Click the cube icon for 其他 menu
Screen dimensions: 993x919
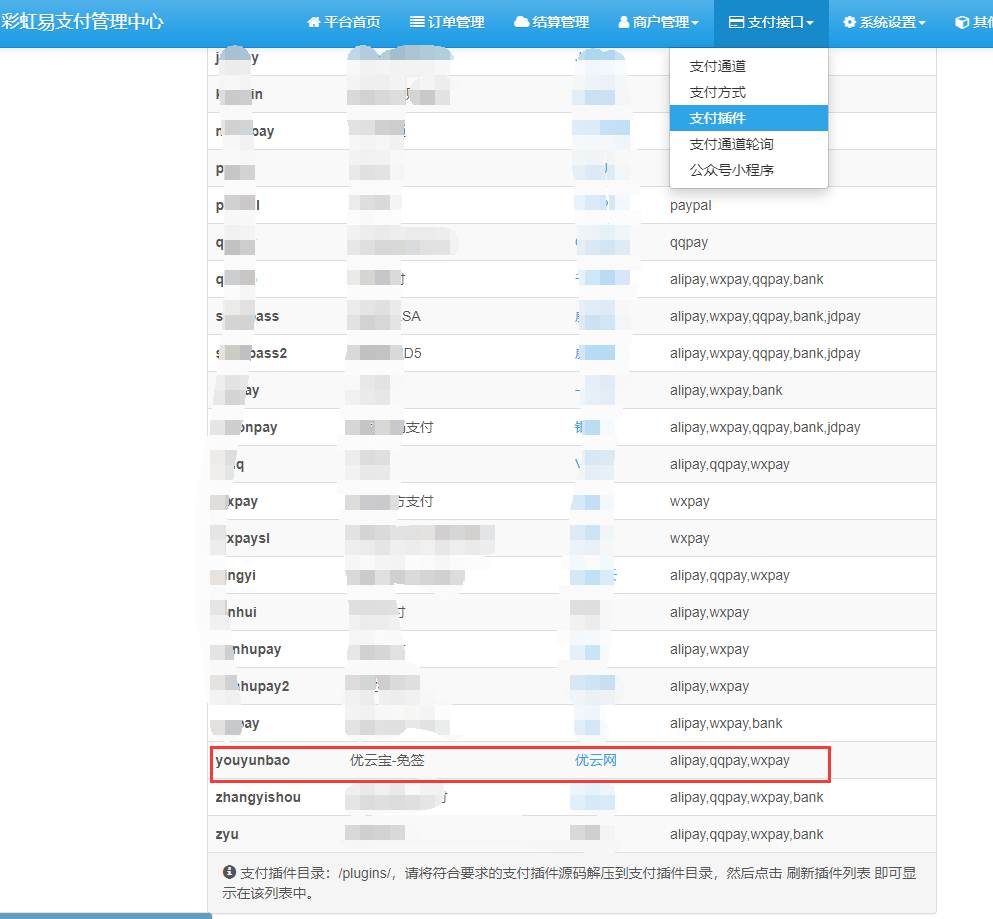tap(961, 22)
